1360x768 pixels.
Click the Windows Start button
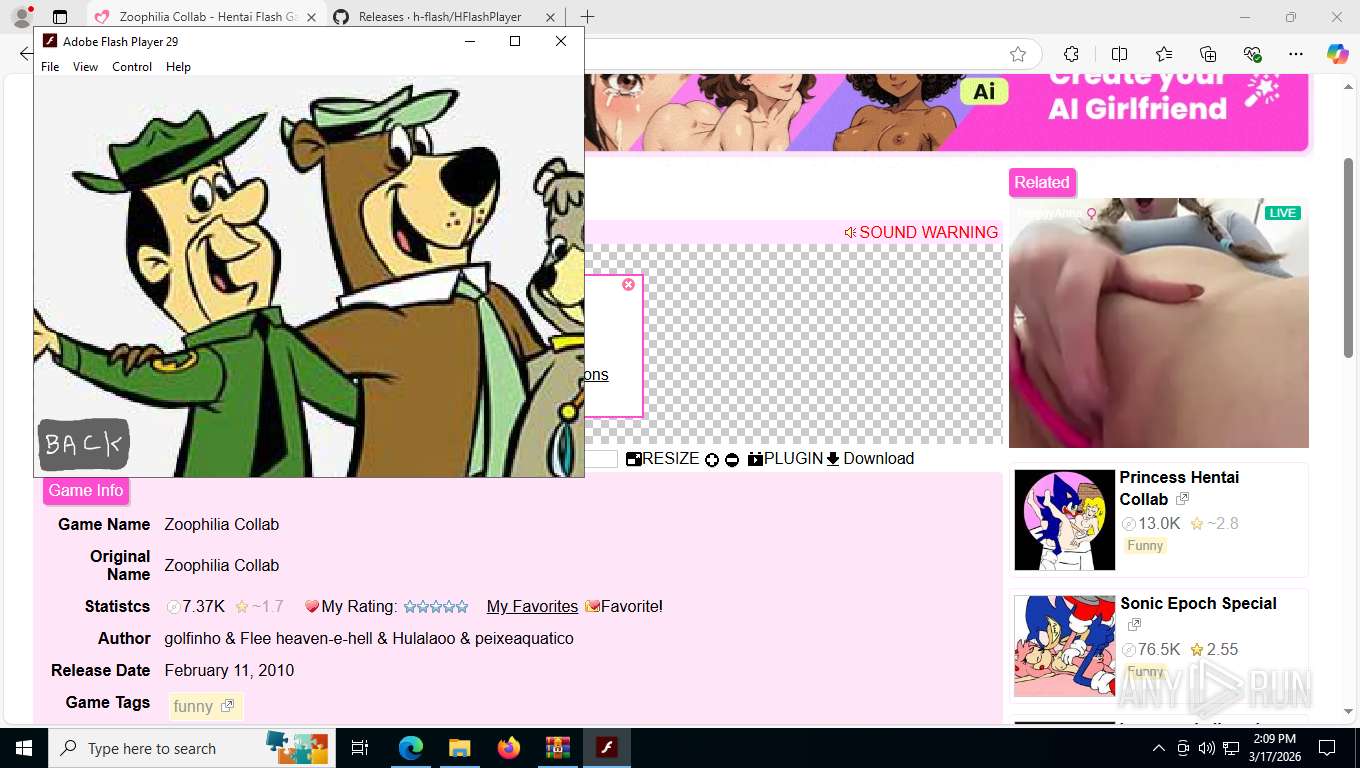pos(23,748)
